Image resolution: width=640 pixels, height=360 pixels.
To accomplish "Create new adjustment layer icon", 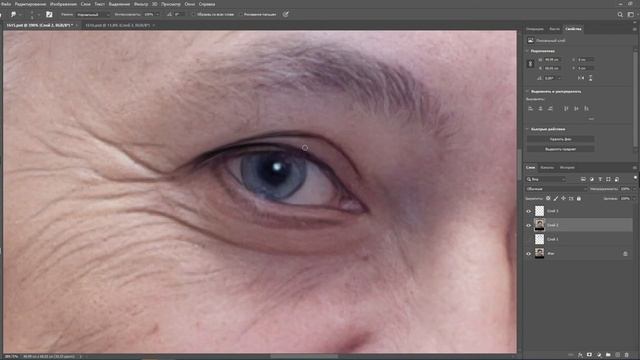I will tap(599, 355).
